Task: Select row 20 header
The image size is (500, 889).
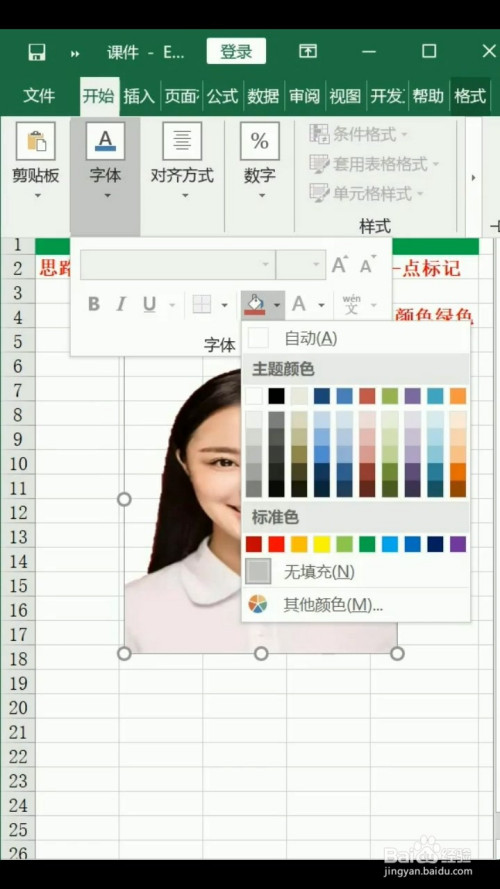Action: click(18, 708)
